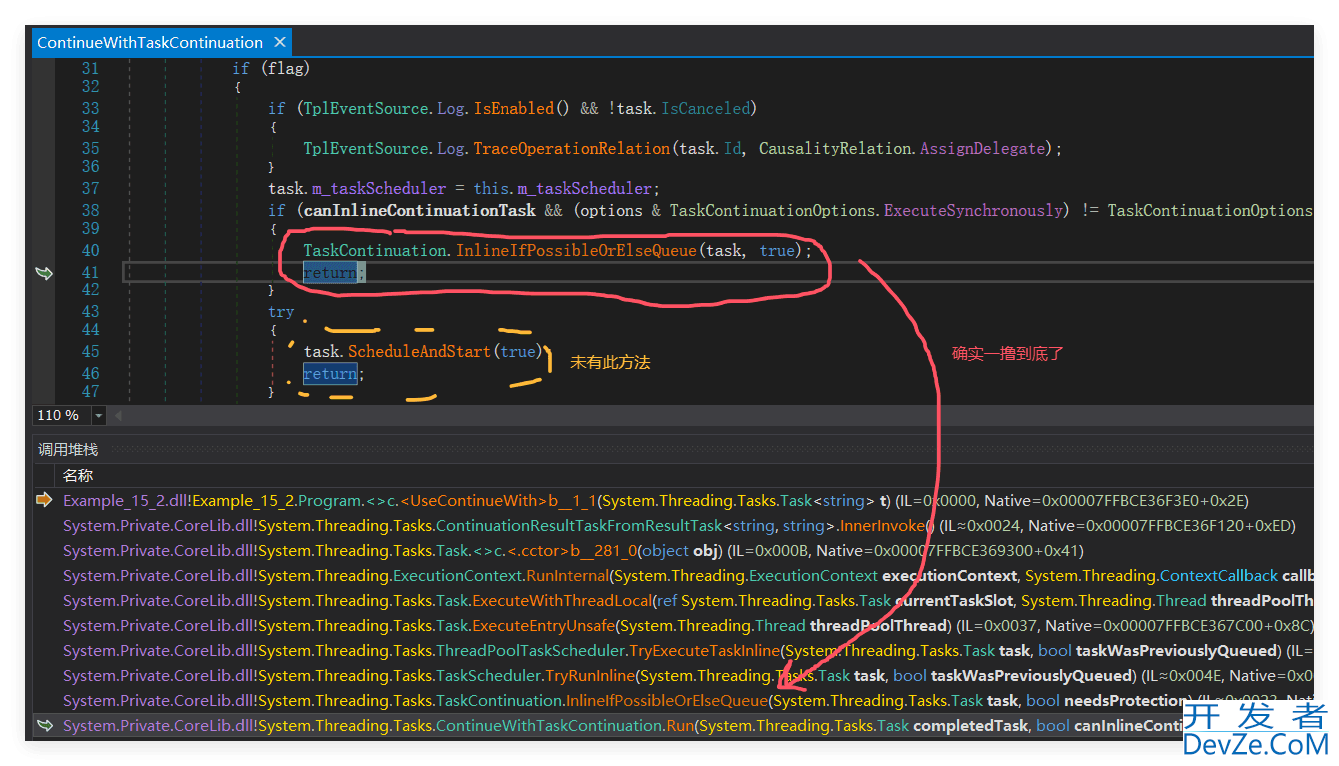Screen dimensions: 1339x766
Task: Click InlineIfPossibleOrElseQueue call on line 40
Action: click(576, 250)
